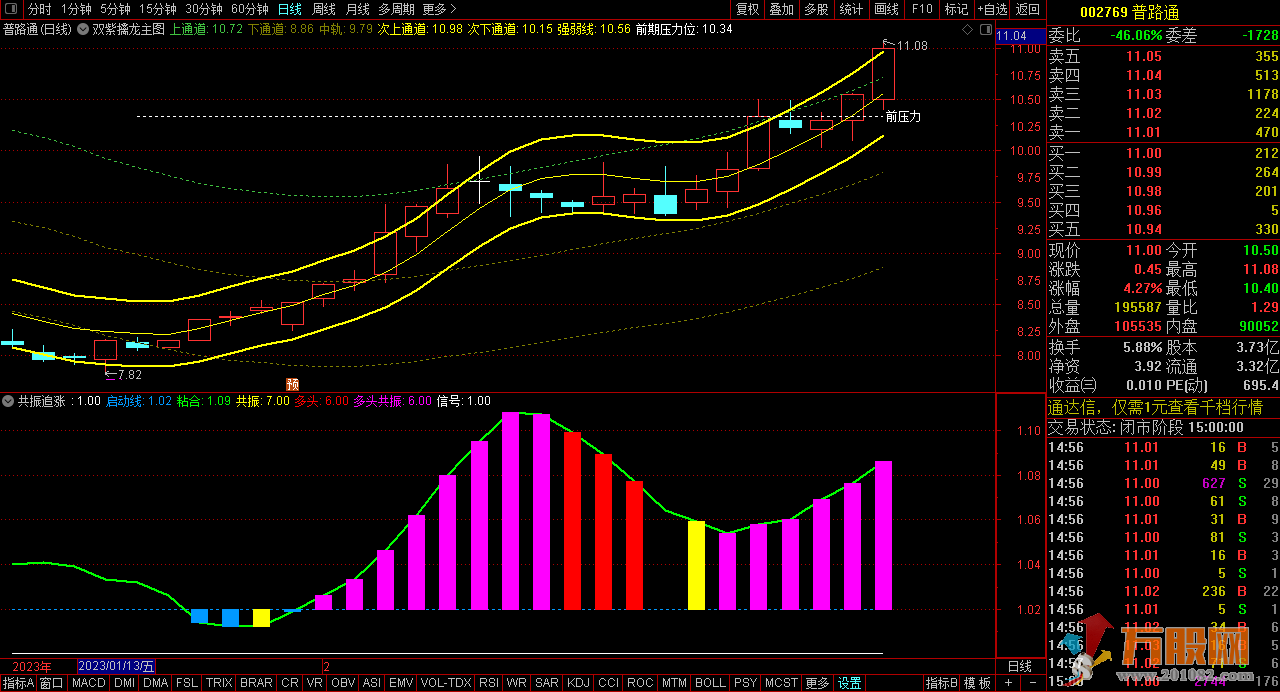Apply the ASI indicator
The image size is (1280, 692).
(x=372, y=683)
